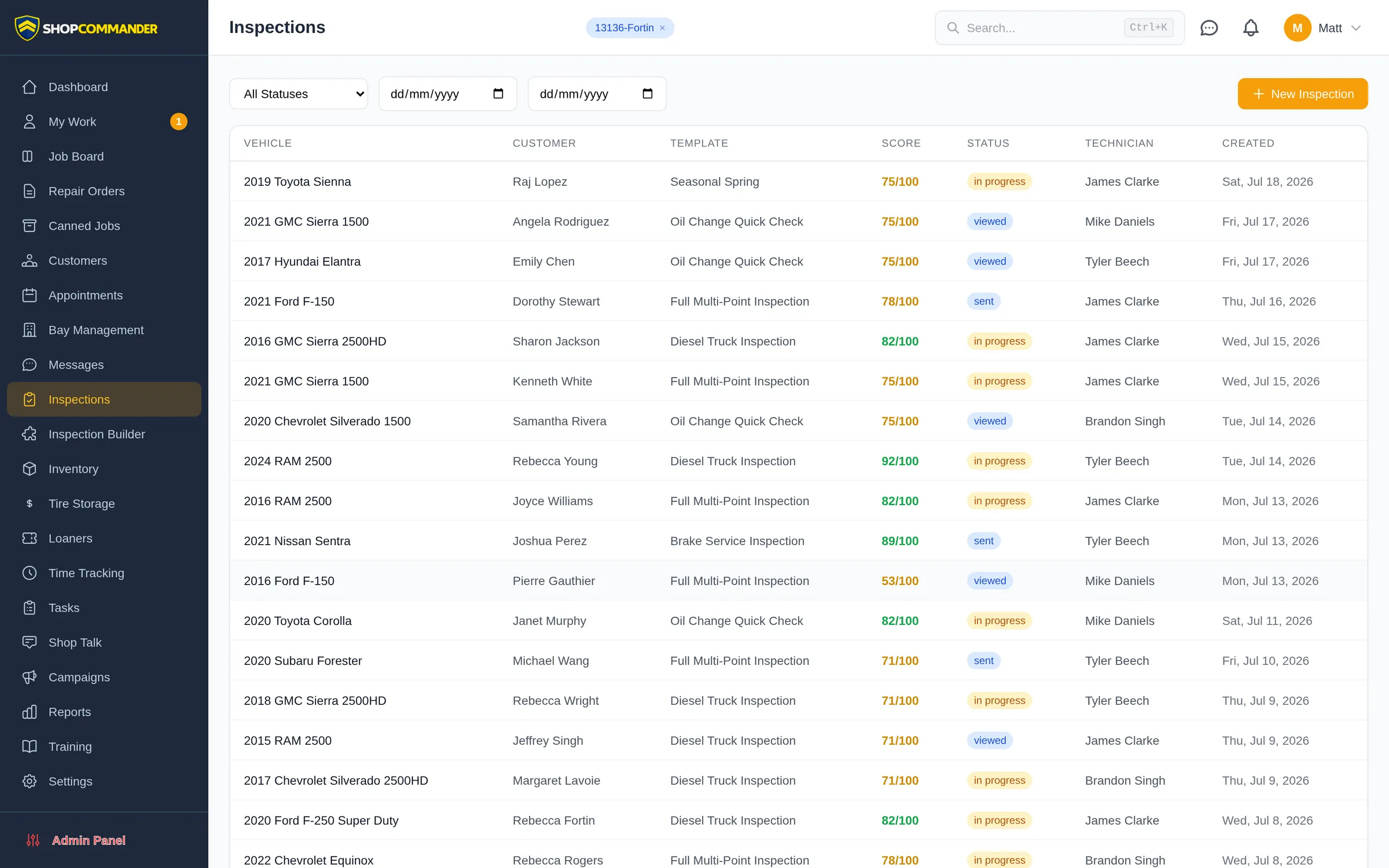Image resolution: width=1389 pixels, height=868 pixels.
Task: Click the Search input field
Action: [x=1060, y=28]
